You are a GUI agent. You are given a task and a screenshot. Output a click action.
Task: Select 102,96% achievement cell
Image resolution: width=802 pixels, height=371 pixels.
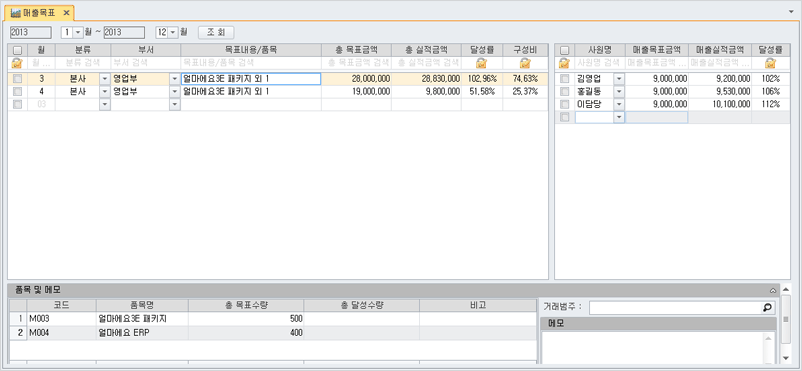coord(482,79)
